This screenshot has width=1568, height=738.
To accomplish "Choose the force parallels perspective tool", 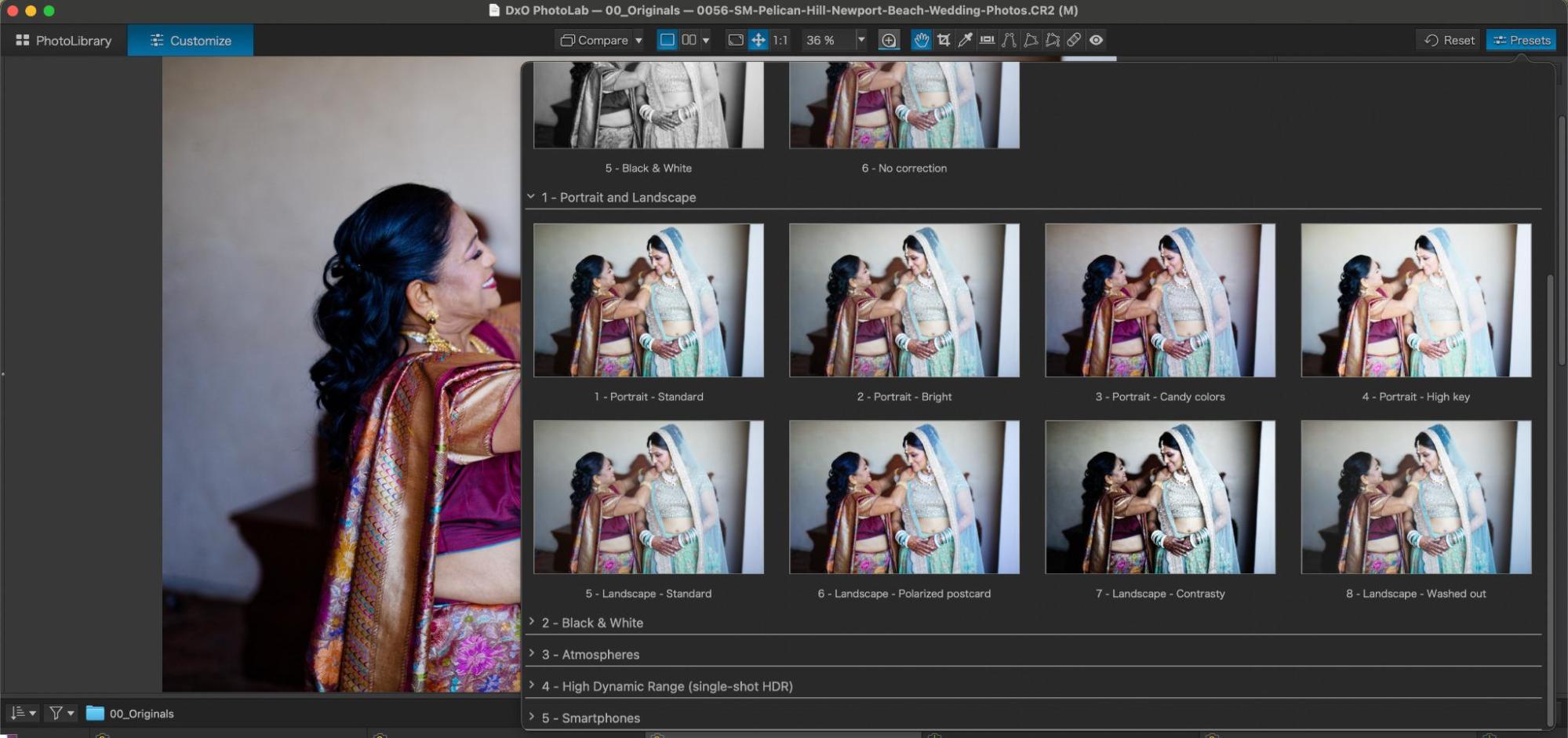I will click(1009, 40).
